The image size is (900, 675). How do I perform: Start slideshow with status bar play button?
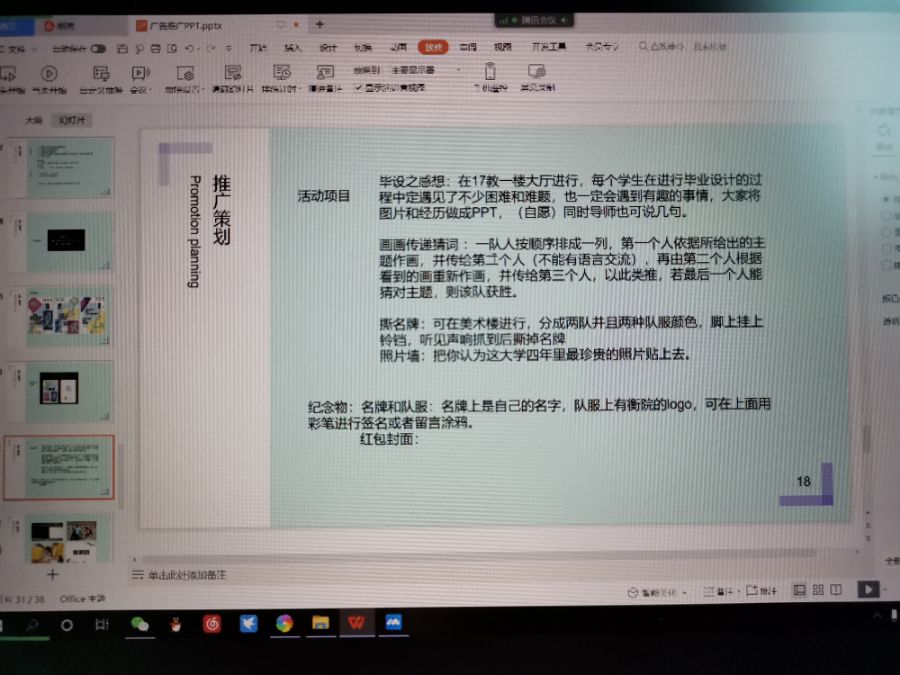tap(868, 590)
